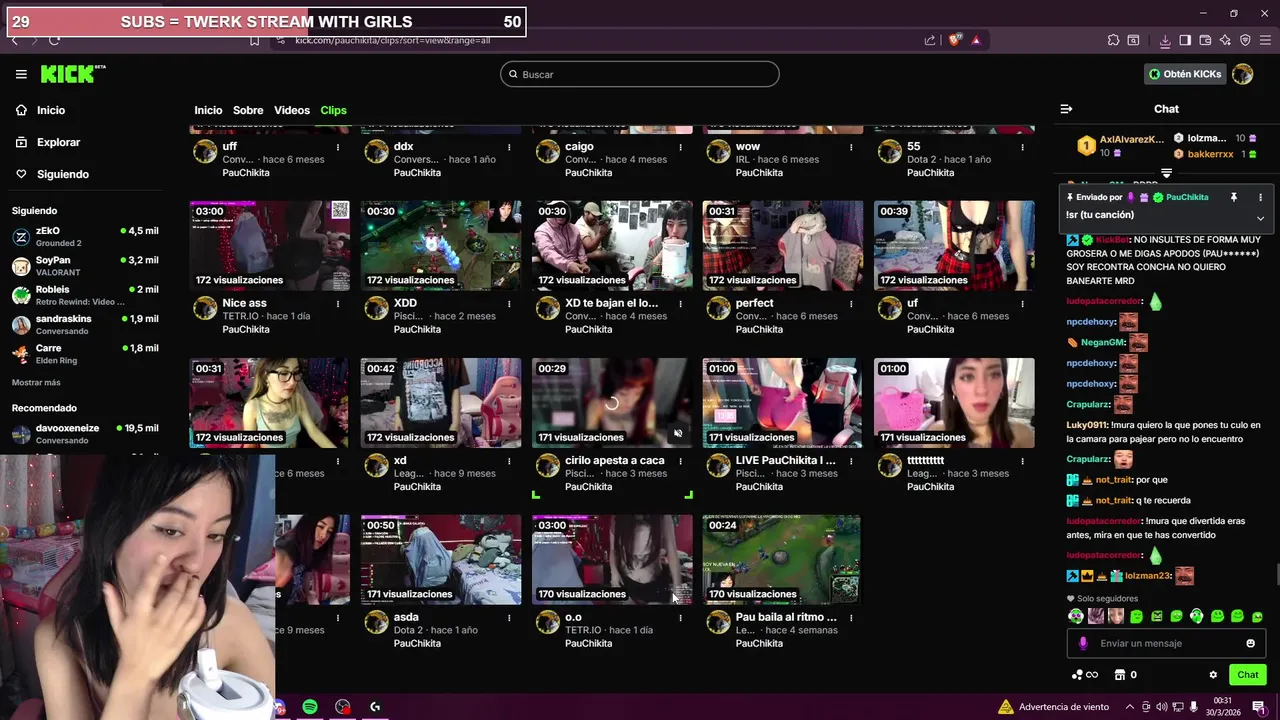
Task: Reload the page
Action: [54, 40]
